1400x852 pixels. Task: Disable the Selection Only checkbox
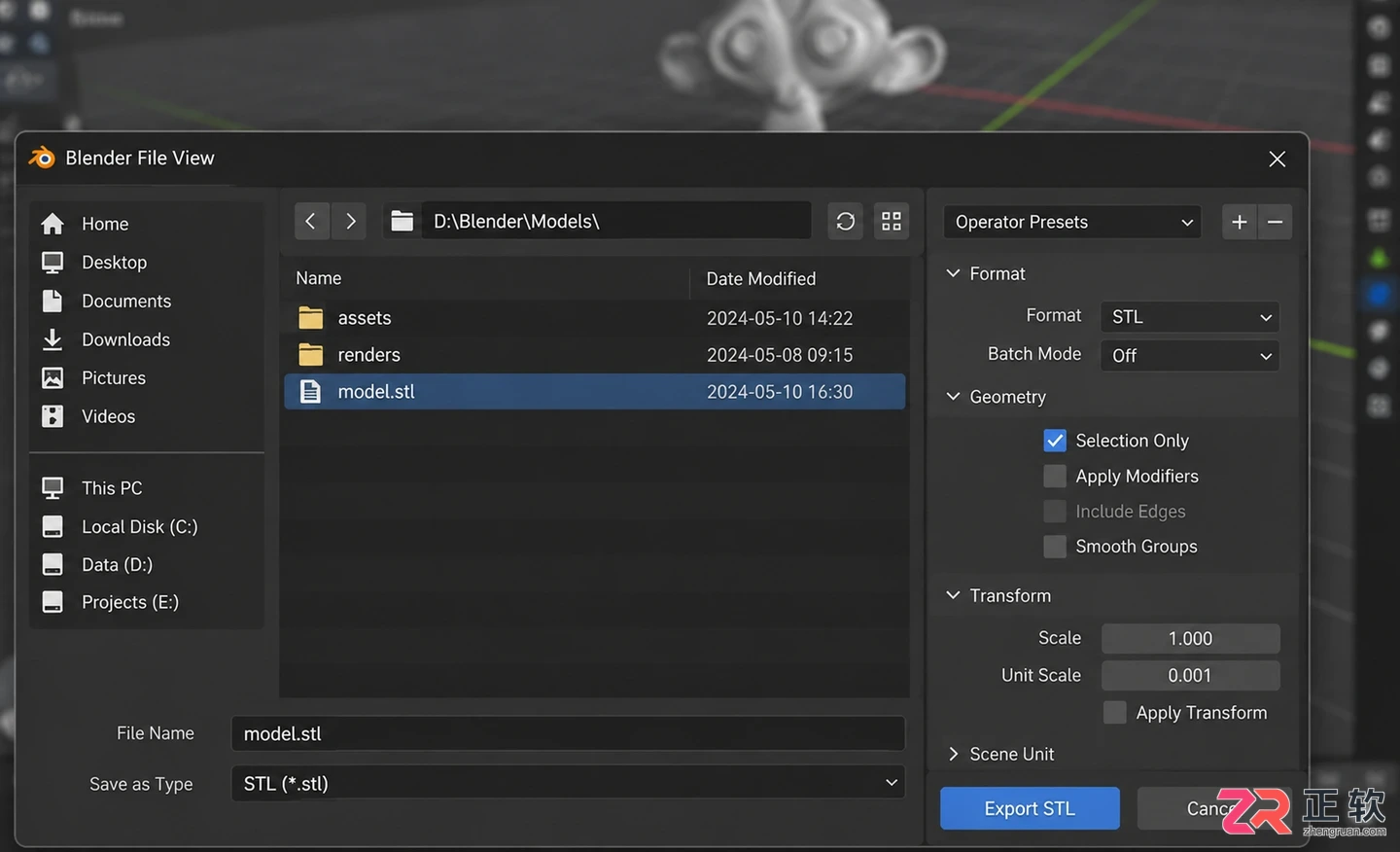point(1055,441)
